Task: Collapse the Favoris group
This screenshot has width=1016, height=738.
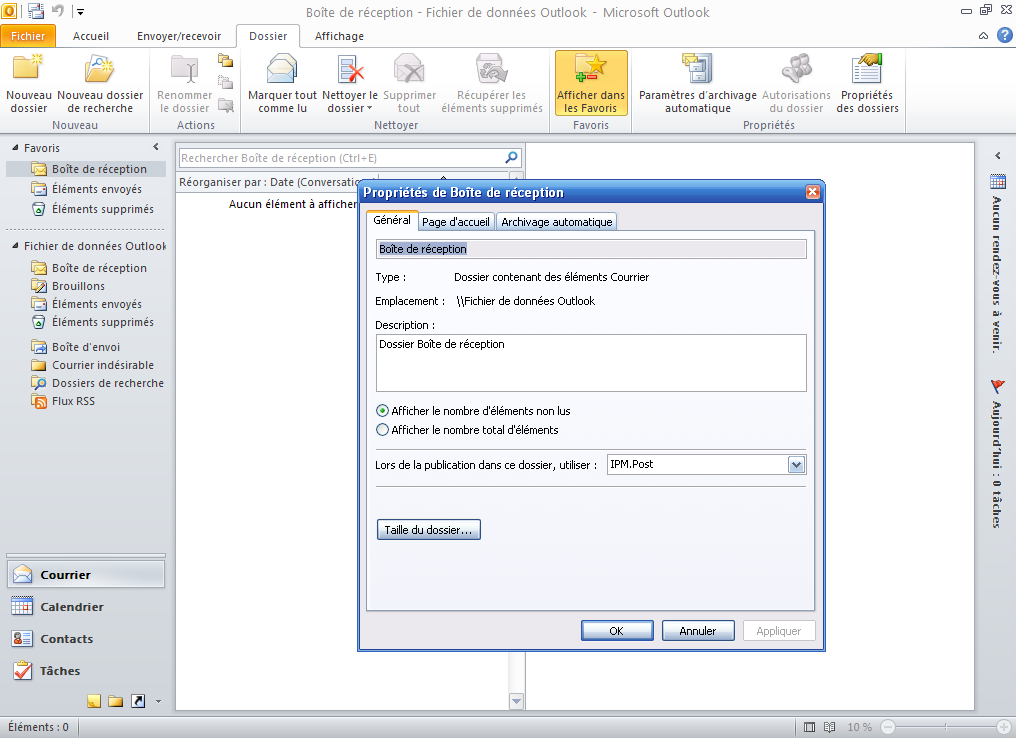Action: point(15,148)
